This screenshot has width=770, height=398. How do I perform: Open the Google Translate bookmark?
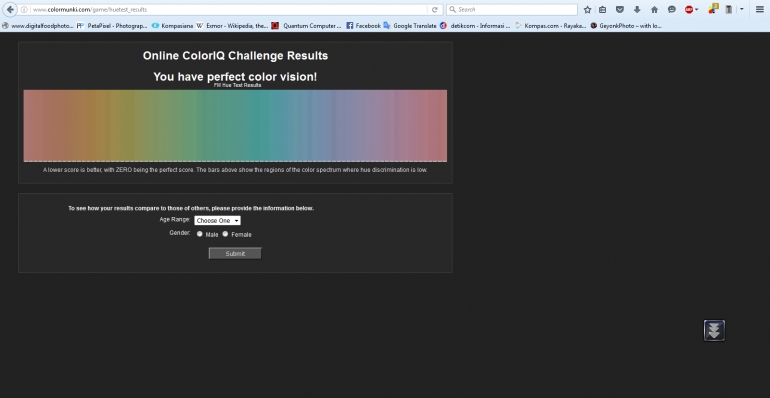point(410,26)
